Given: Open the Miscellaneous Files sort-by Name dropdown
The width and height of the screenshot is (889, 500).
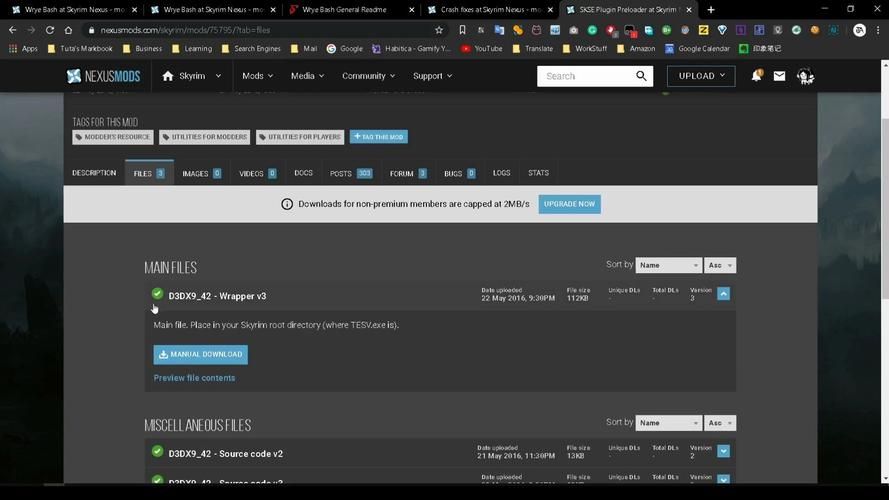Looking at the screenshot, I should click(668, 423).
